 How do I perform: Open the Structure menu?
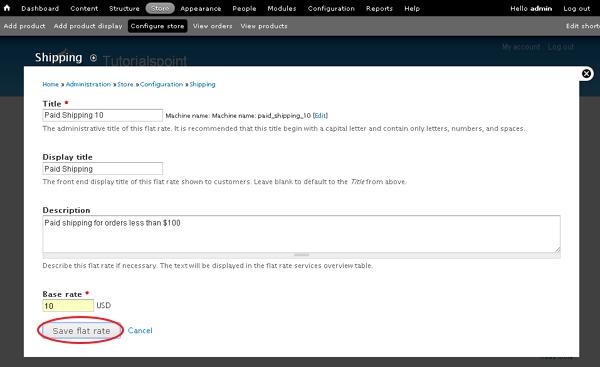(124, 8)
